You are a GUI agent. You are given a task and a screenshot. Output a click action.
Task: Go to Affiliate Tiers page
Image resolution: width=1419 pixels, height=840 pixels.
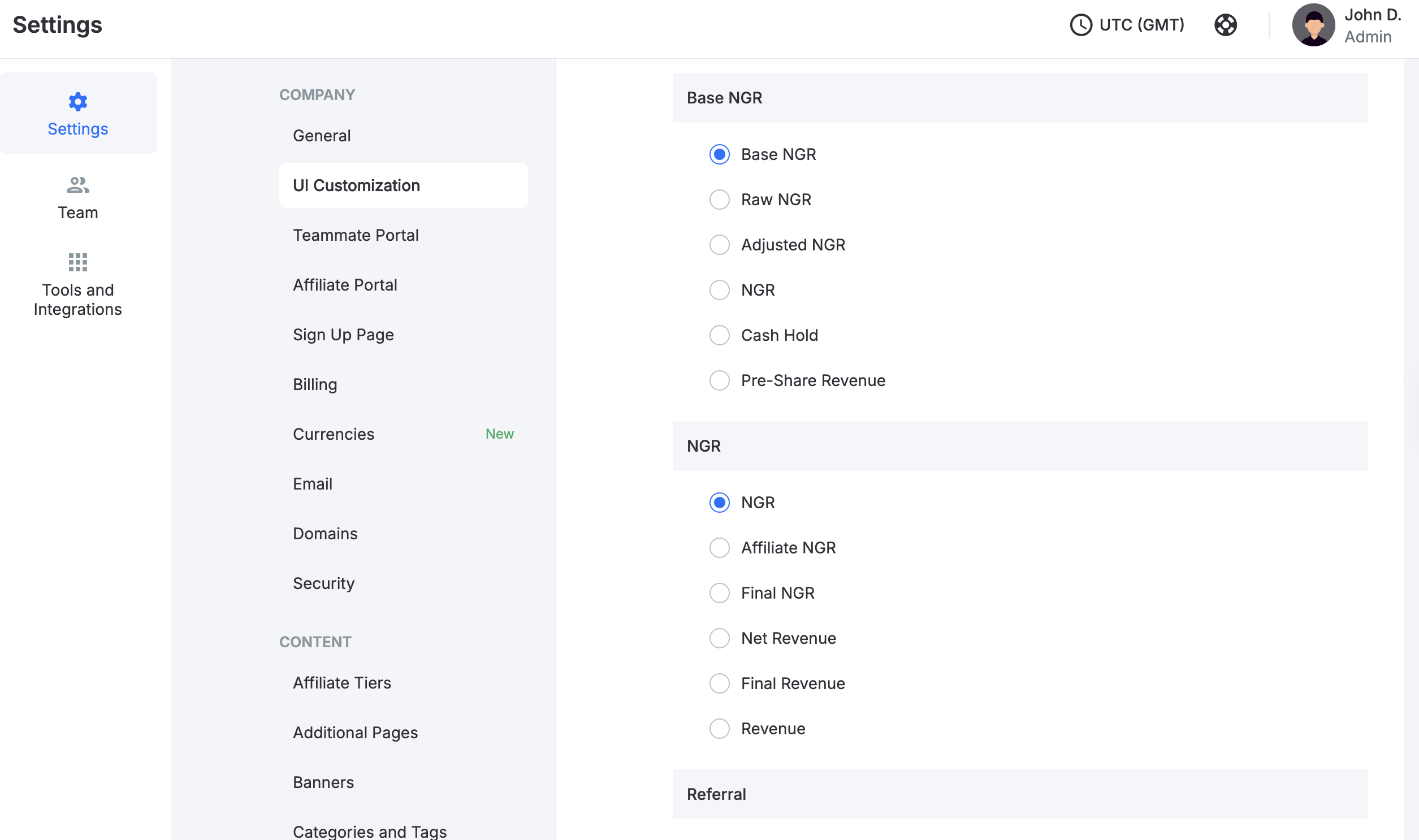tap(403, 683)
